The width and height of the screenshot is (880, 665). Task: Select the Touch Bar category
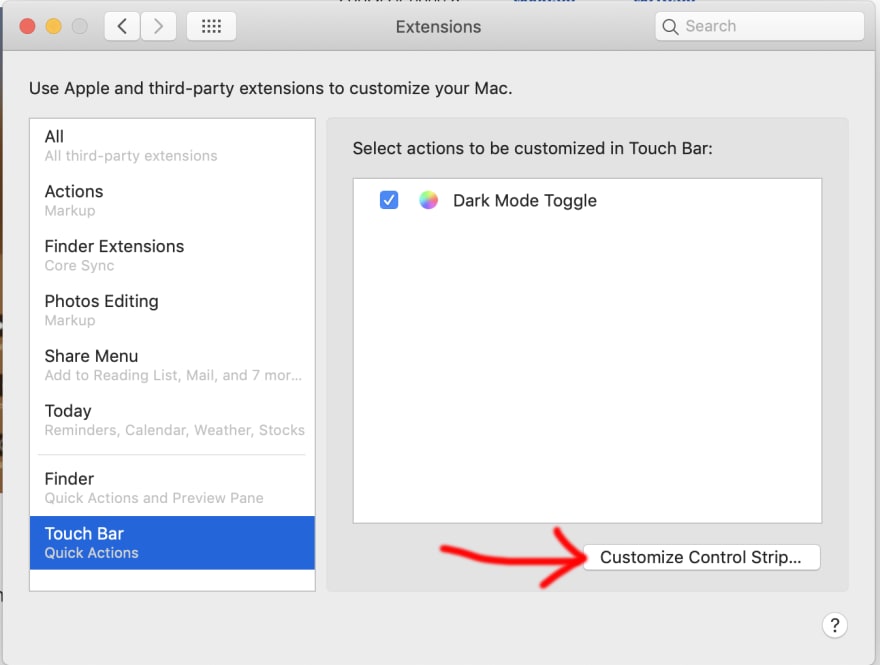click(172, 543)
